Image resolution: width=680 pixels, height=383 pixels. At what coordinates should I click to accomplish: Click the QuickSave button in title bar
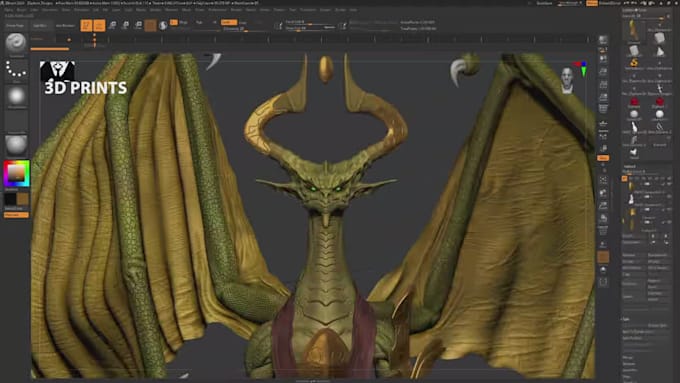545,3
